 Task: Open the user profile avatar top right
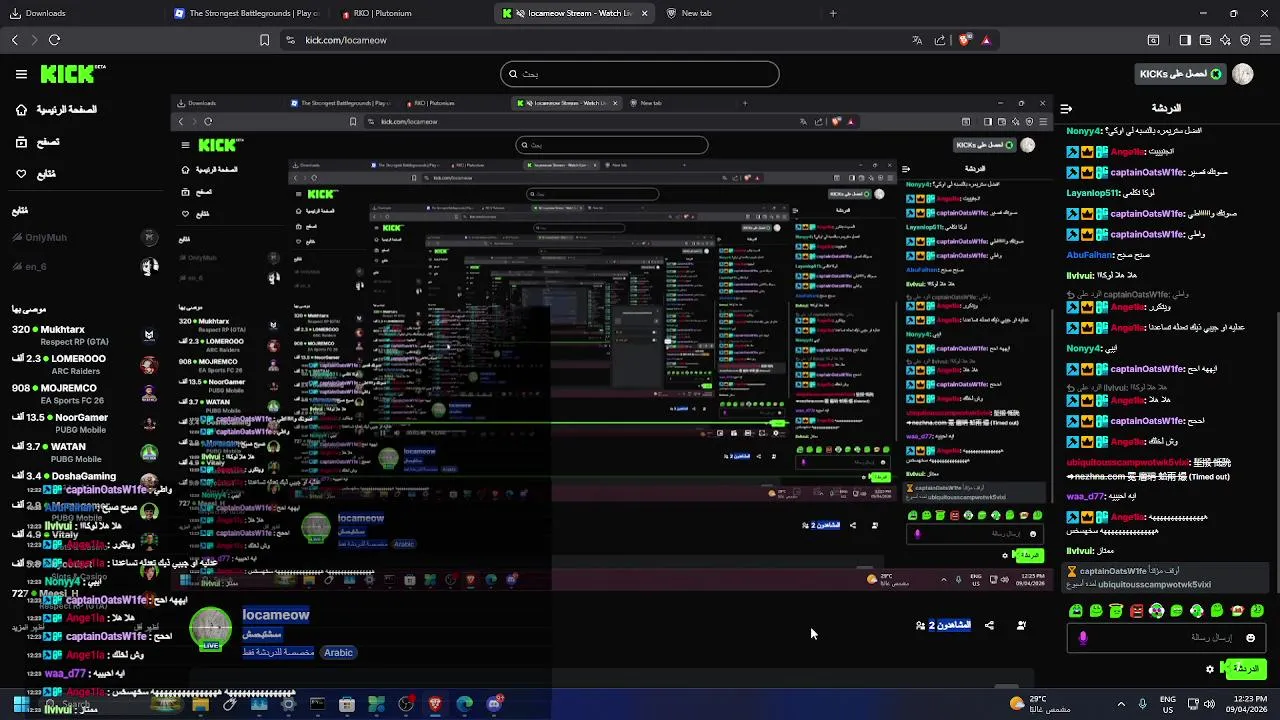[x=1243, y=74]
